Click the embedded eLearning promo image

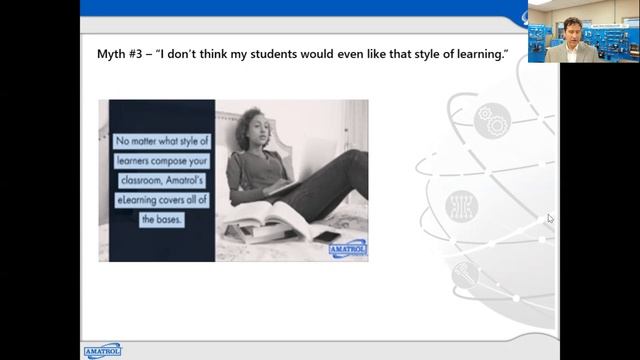[233, 180]
